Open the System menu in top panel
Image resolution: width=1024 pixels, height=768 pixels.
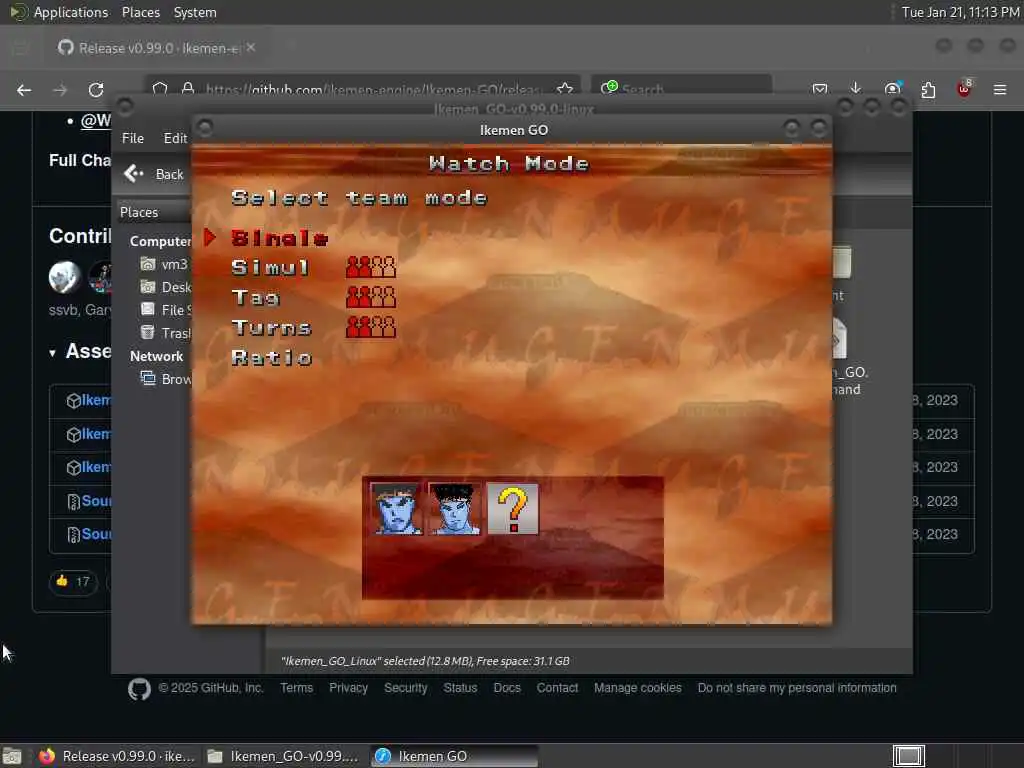[x=195, y=12]
